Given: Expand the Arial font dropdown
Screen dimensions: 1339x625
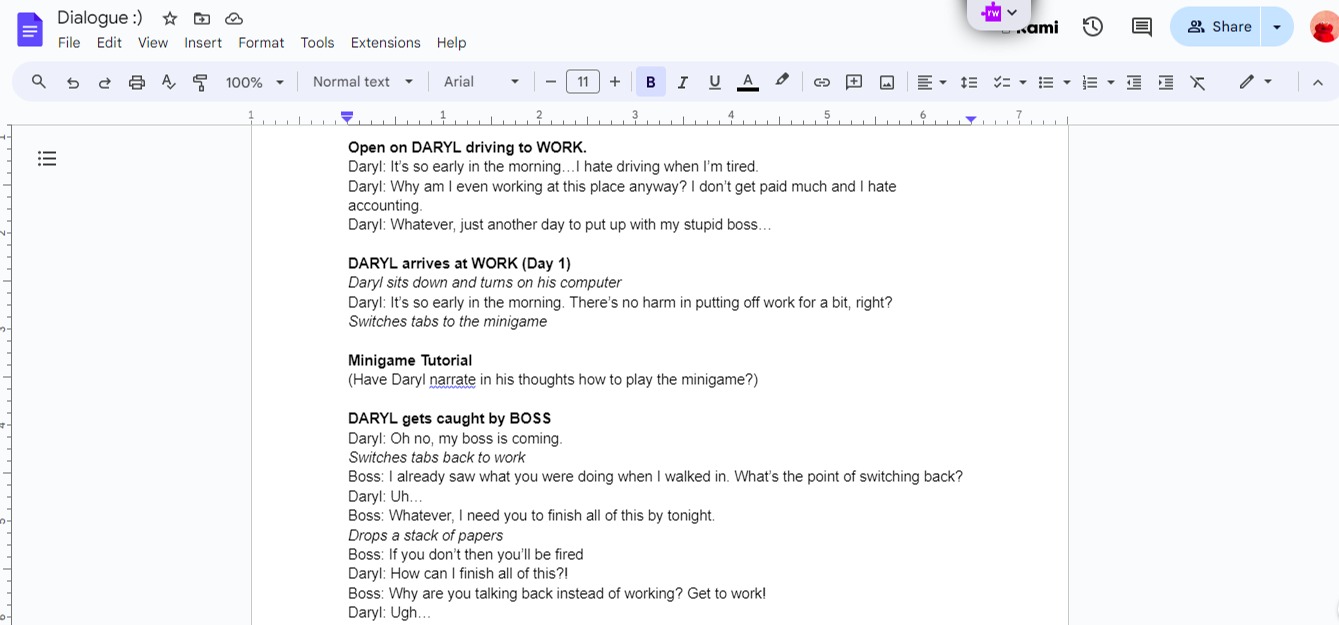Looking at the screenshot, I should (x=481, y=82).
